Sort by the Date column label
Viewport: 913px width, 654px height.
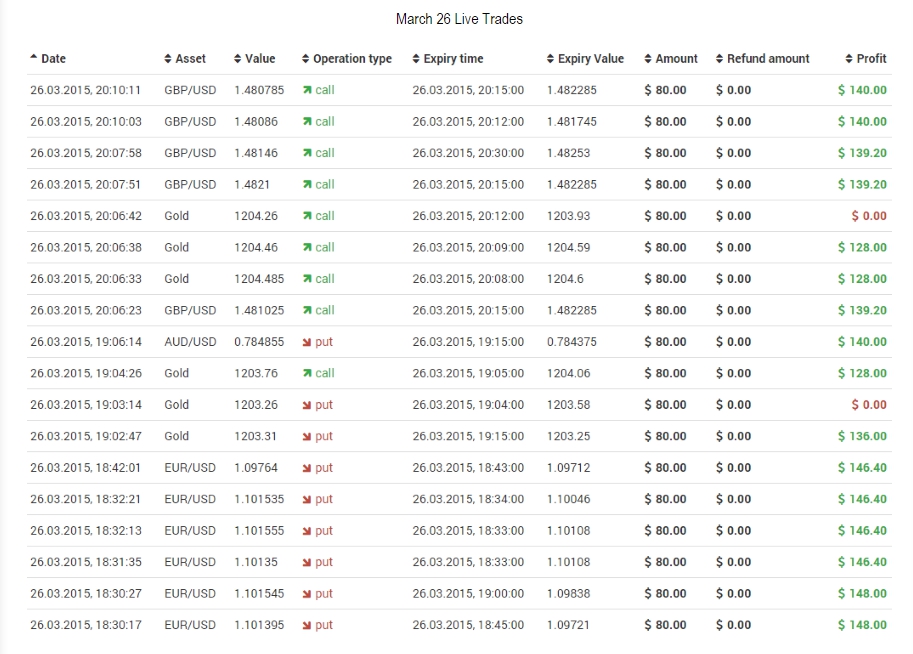tap(53, 59)
